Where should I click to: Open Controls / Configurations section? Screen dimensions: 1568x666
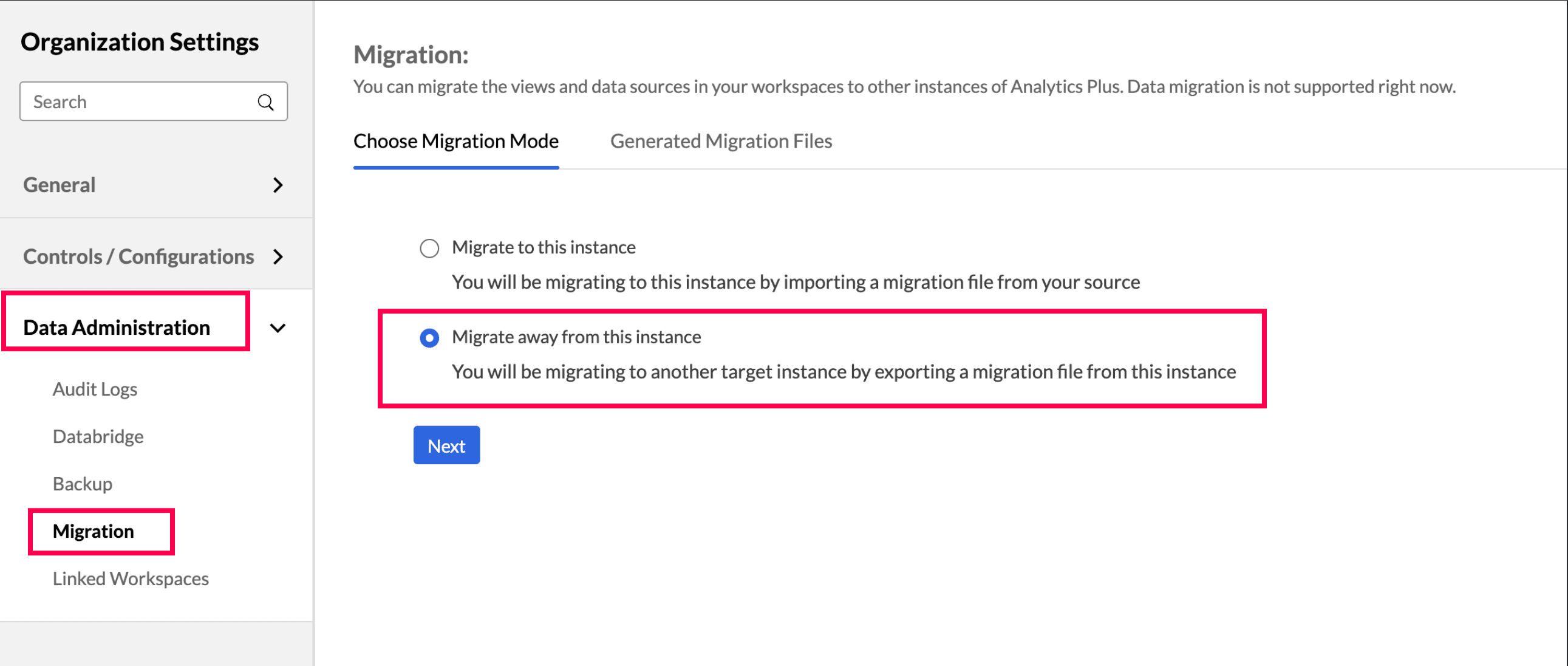point(139,256)
